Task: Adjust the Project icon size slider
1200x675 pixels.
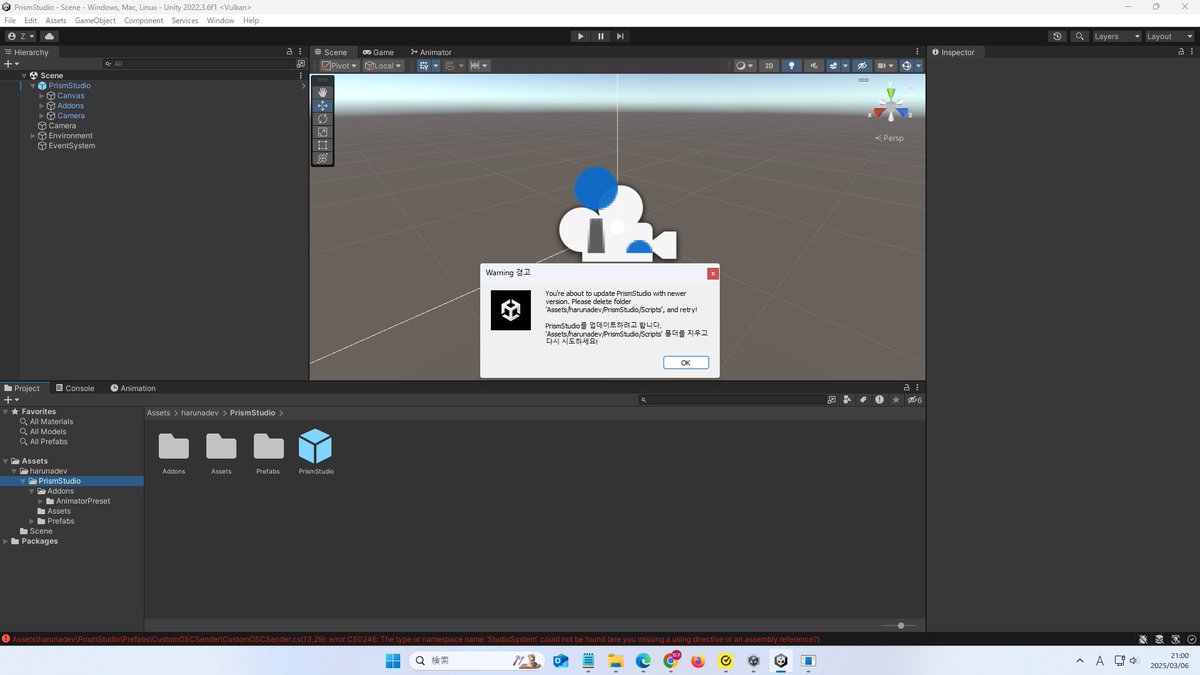Action: point(900,625)
